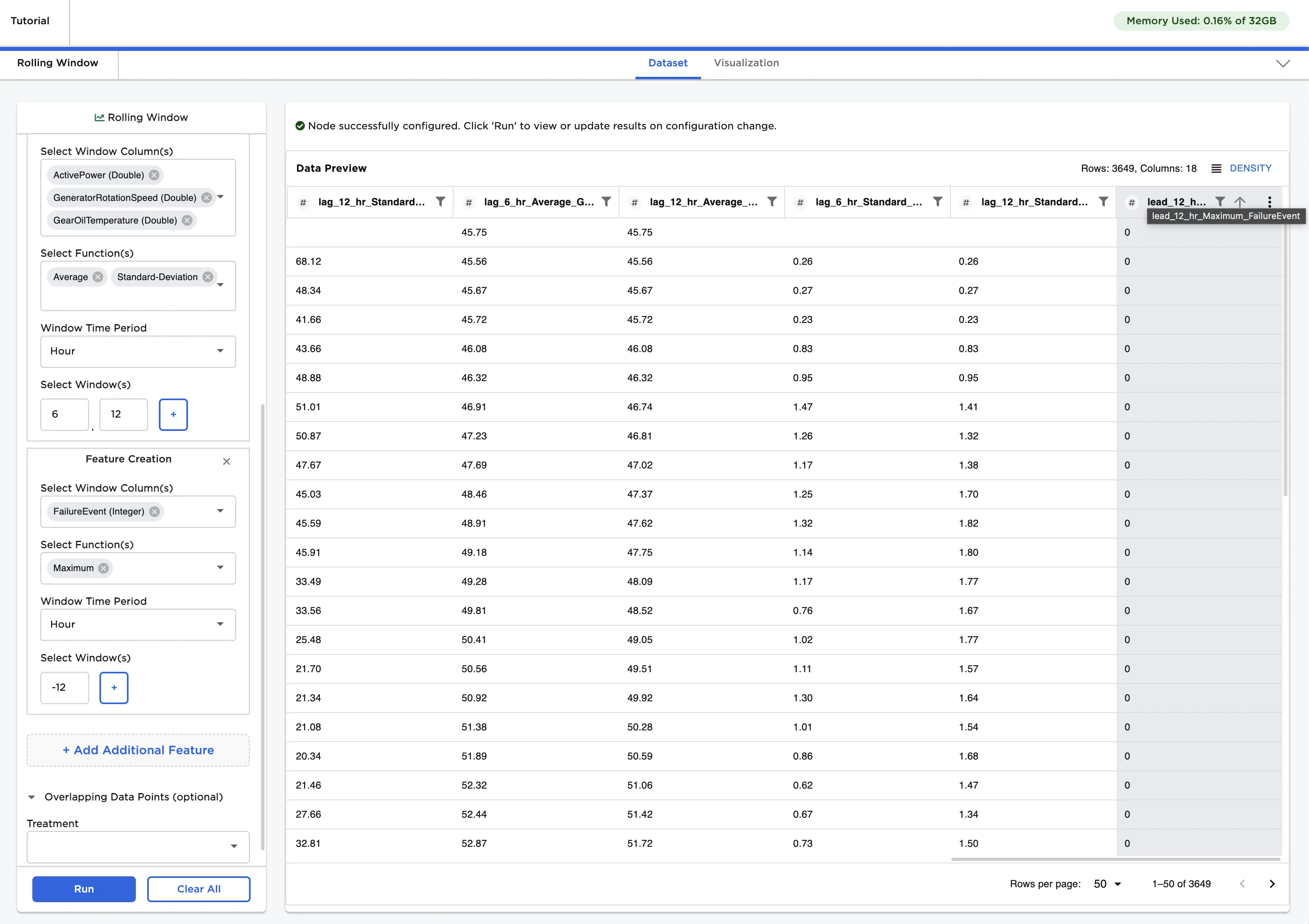
Task: Open the Tutorial tab
Action: pos(30,21)
